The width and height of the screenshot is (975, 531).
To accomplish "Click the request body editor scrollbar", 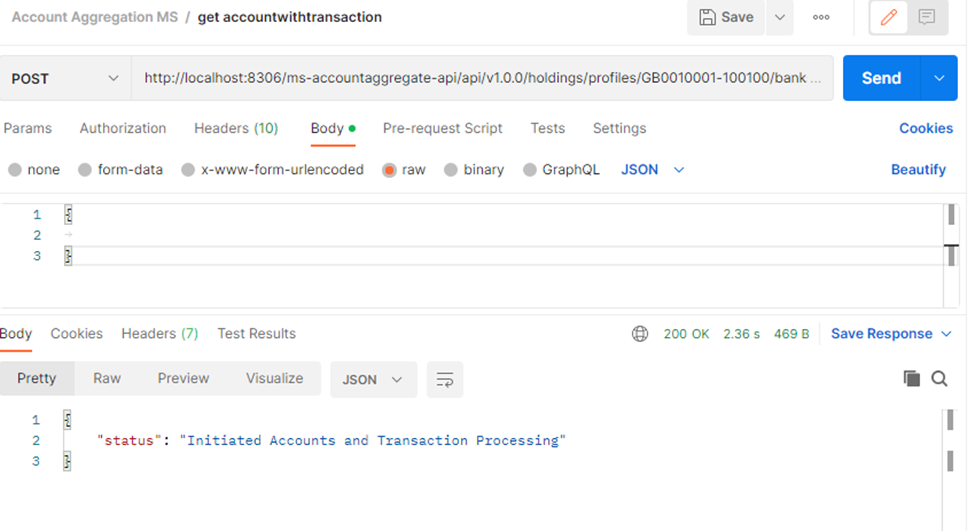I will click(950, 255).
